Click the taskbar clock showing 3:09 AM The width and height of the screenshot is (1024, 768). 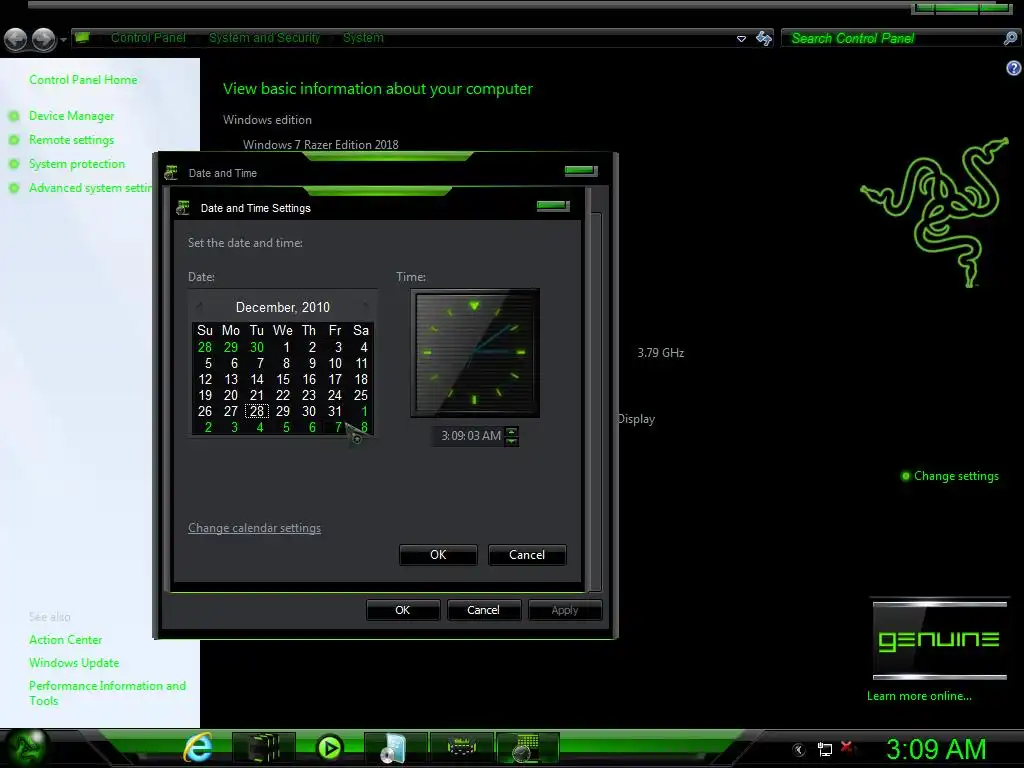pyautogui.click(x=936, y=749)
